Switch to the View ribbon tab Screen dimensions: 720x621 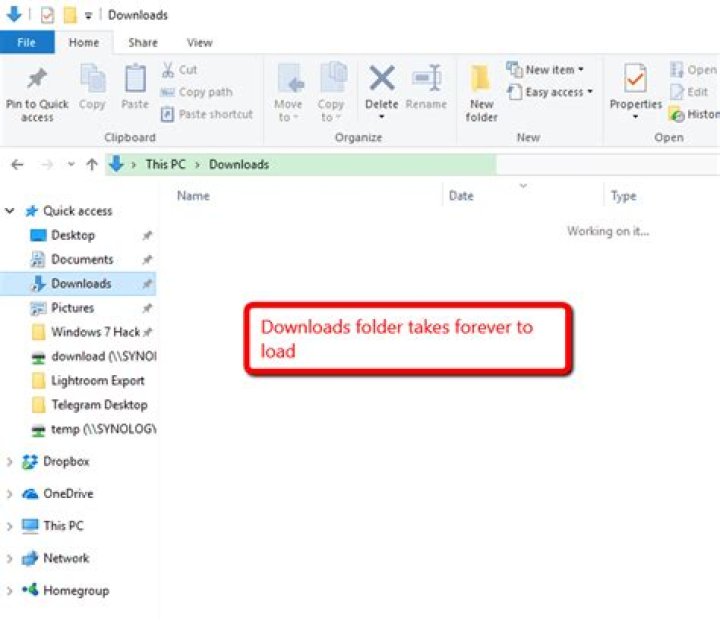pyautogui.click(x=199, y=43)
